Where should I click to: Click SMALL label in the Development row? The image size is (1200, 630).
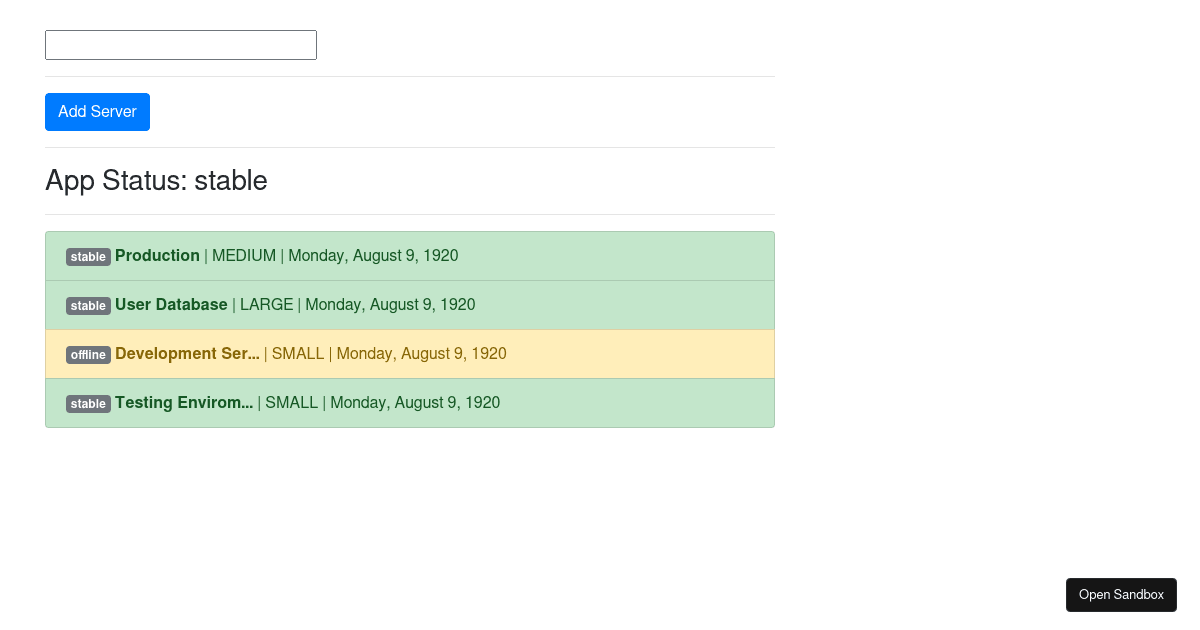pos(298,354)
